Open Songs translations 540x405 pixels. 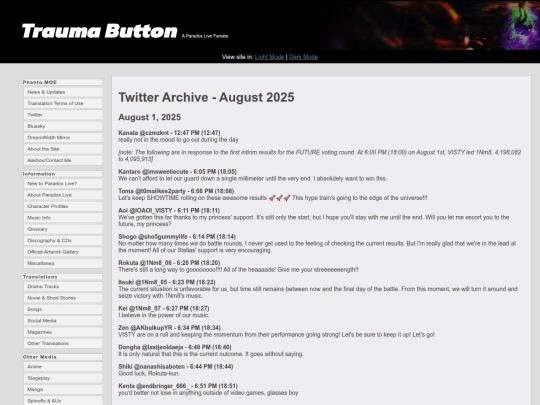coord(63,309)
